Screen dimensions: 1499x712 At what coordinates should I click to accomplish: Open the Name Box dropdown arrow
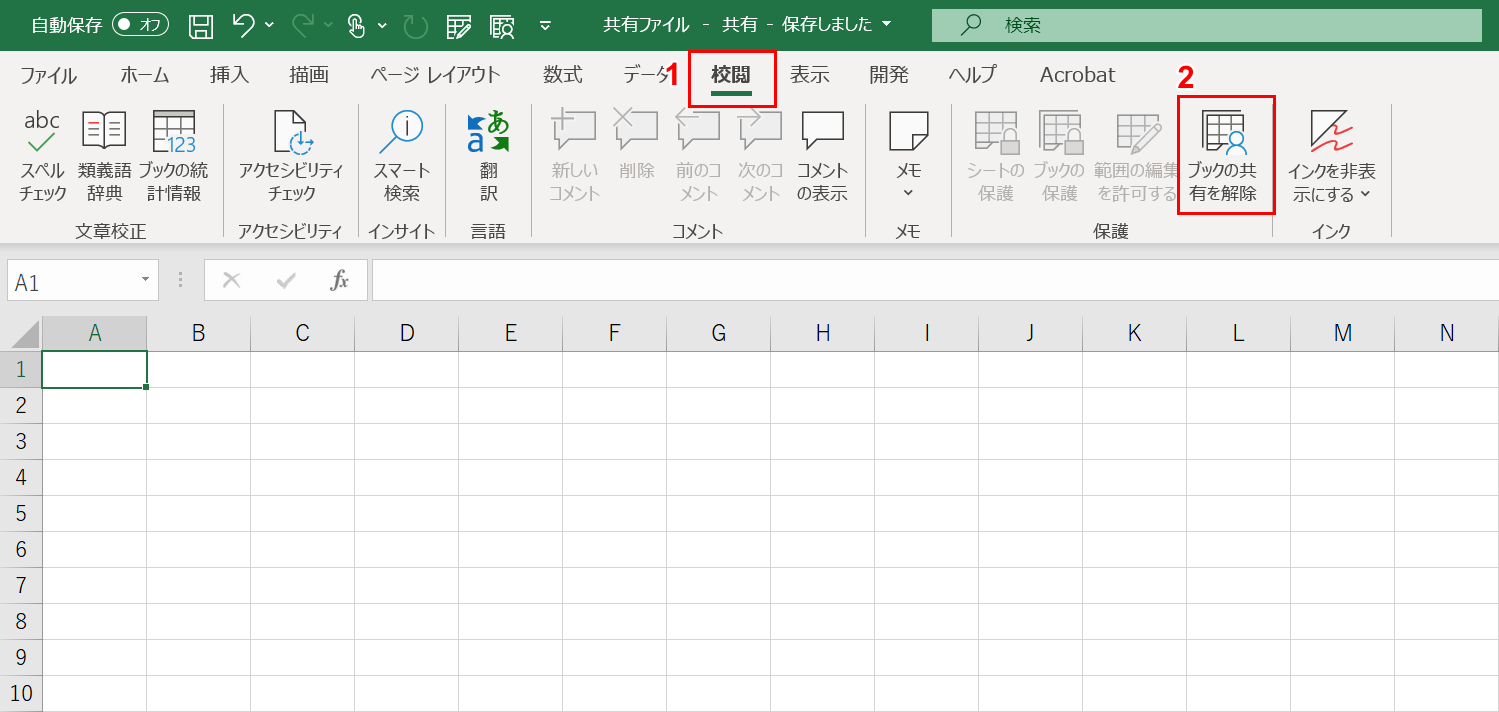145,281
